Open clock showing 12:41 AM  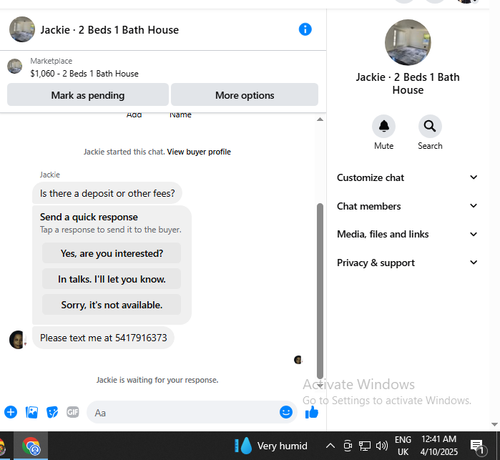(x=439, y=446)
